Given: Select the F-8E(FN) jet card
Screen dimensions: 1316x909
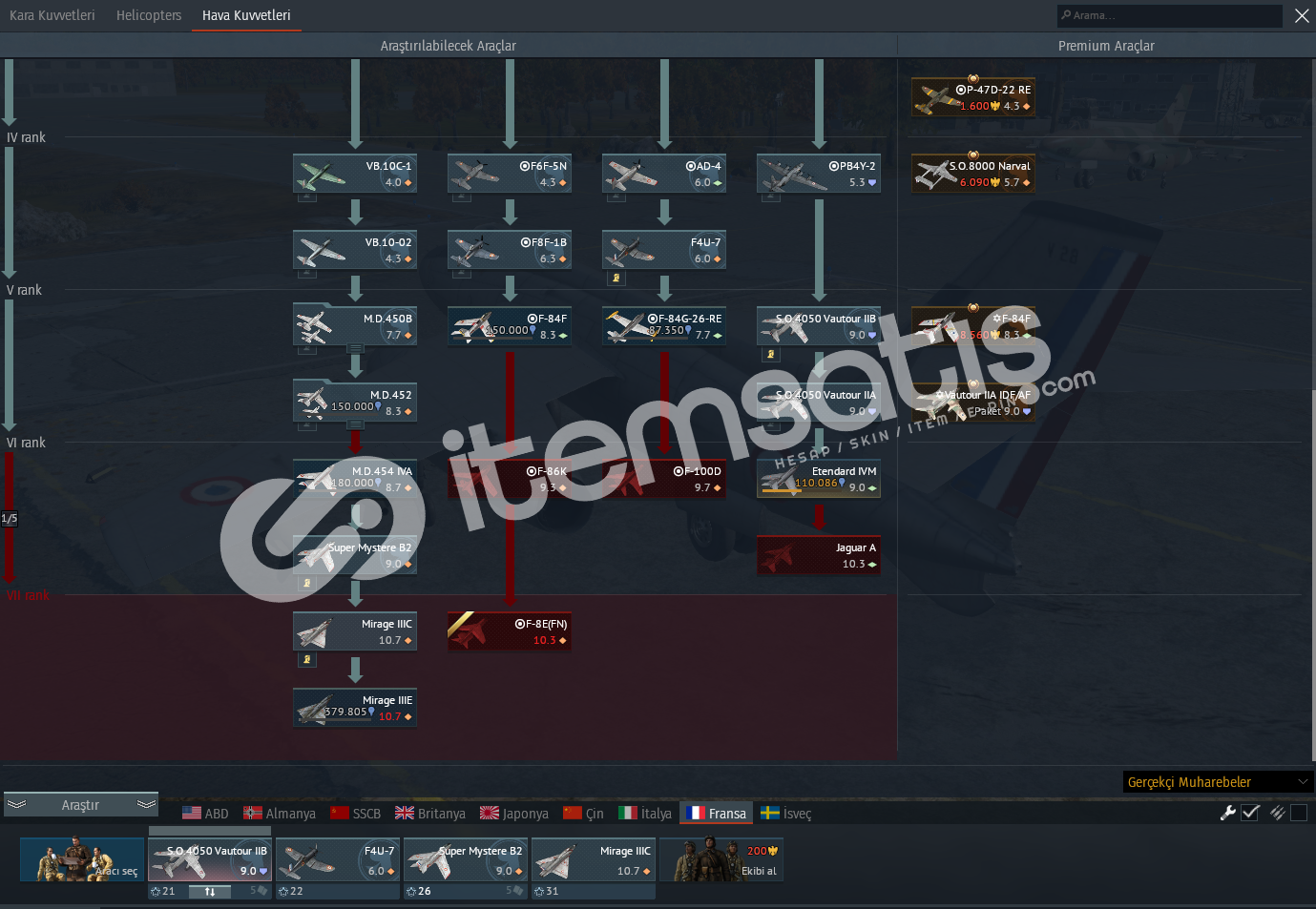Looking at the screenshot, I should click(x=510, y=631).
